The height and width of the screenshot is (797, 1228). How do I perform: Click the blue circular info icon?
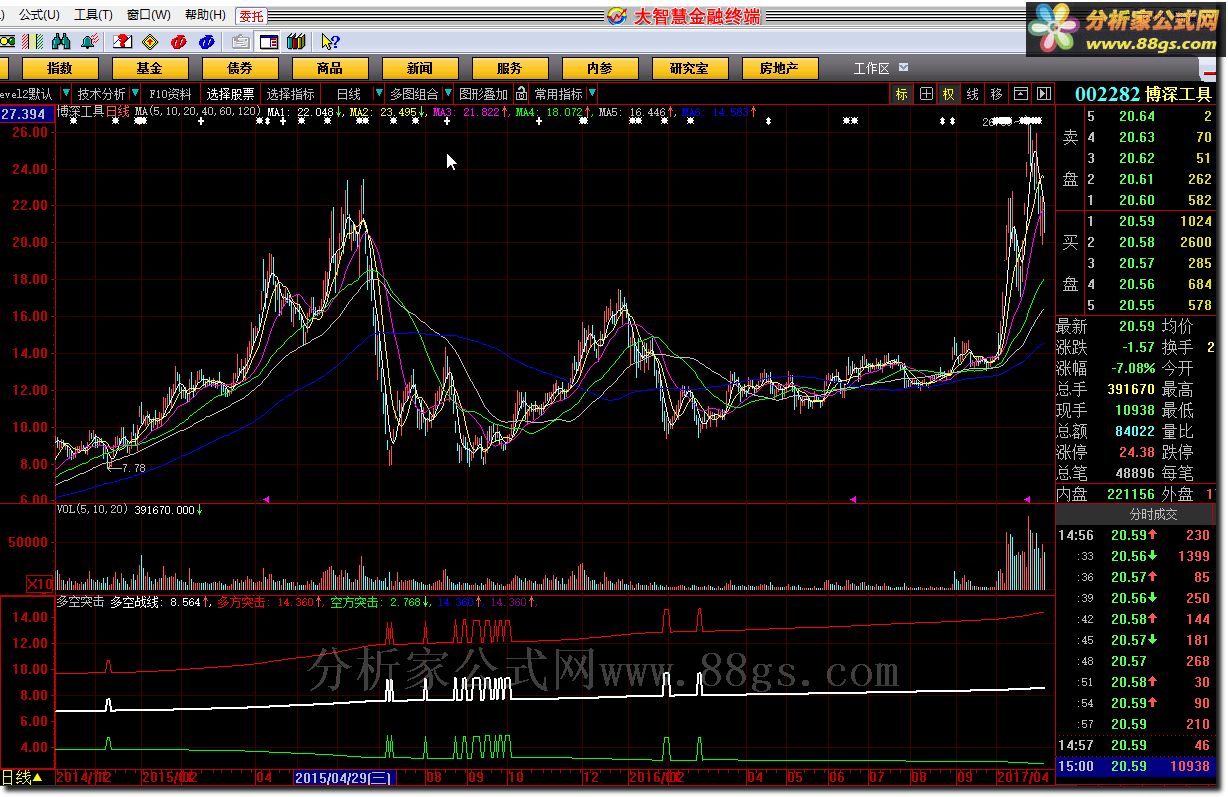coord(207,42)
